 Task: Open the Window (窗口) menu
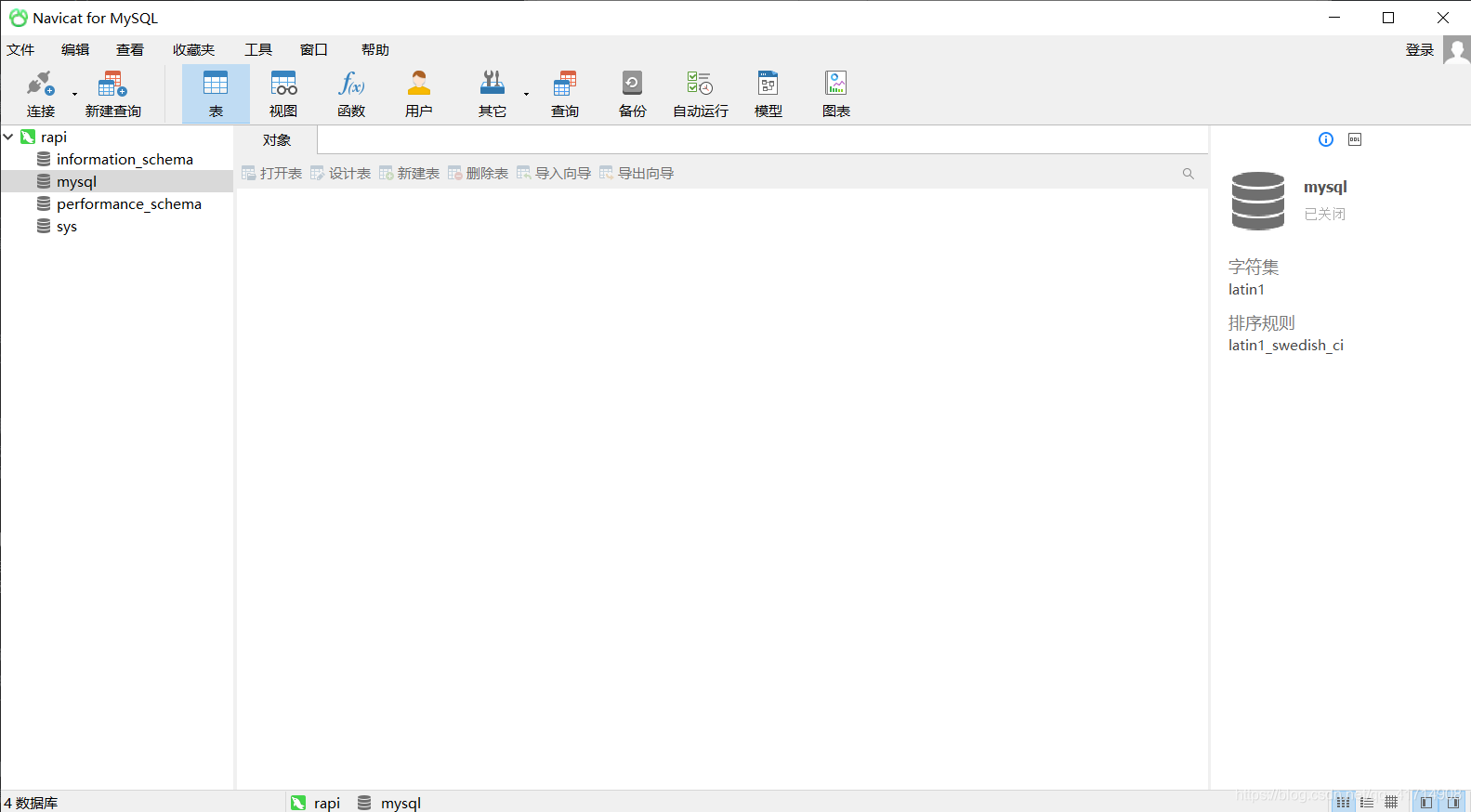pyautogui.click(x=314, y=50)
